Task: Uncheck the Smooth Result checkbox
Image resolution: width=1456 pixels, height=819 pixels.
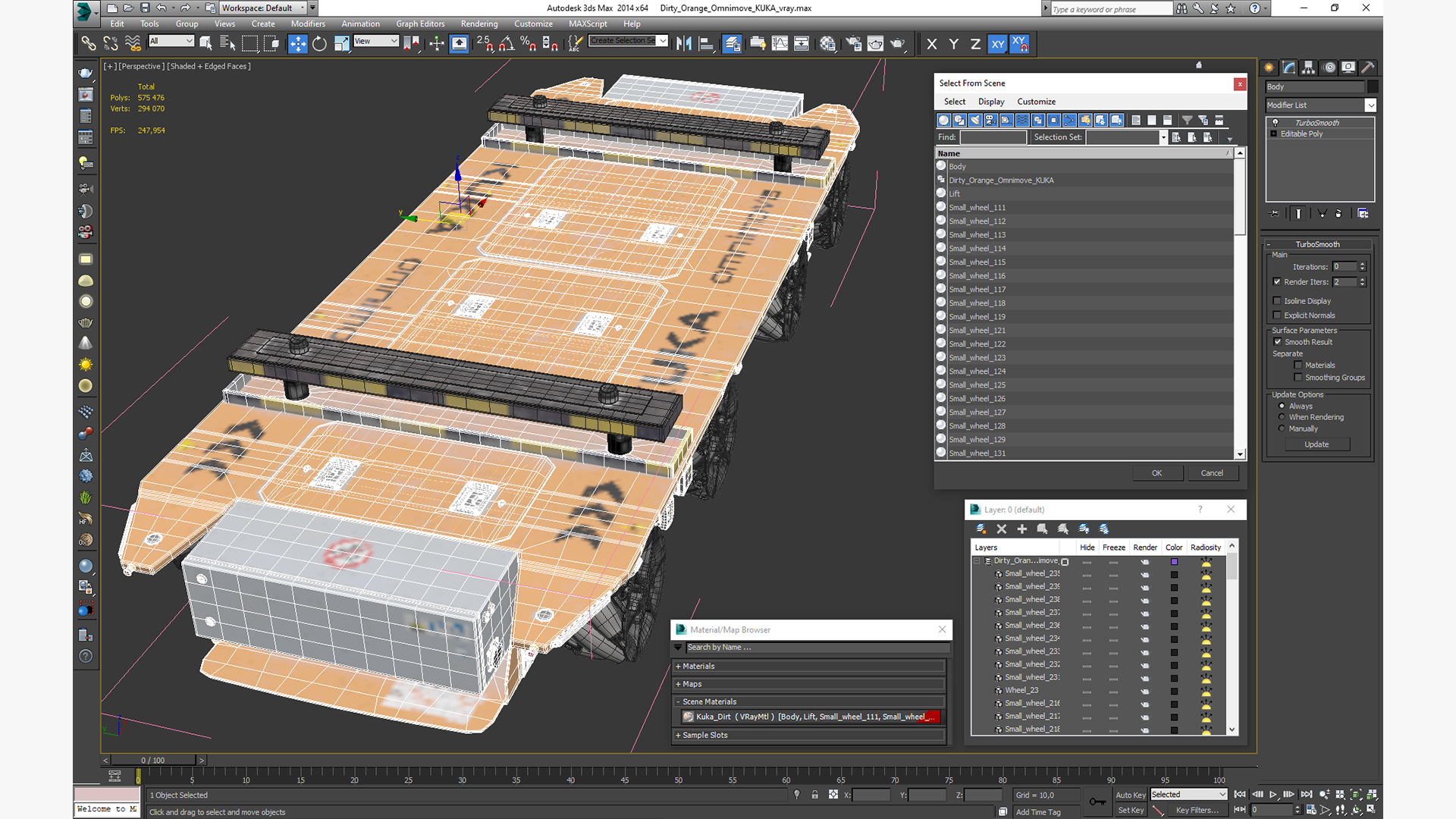Action: [x=1278, y=342]
